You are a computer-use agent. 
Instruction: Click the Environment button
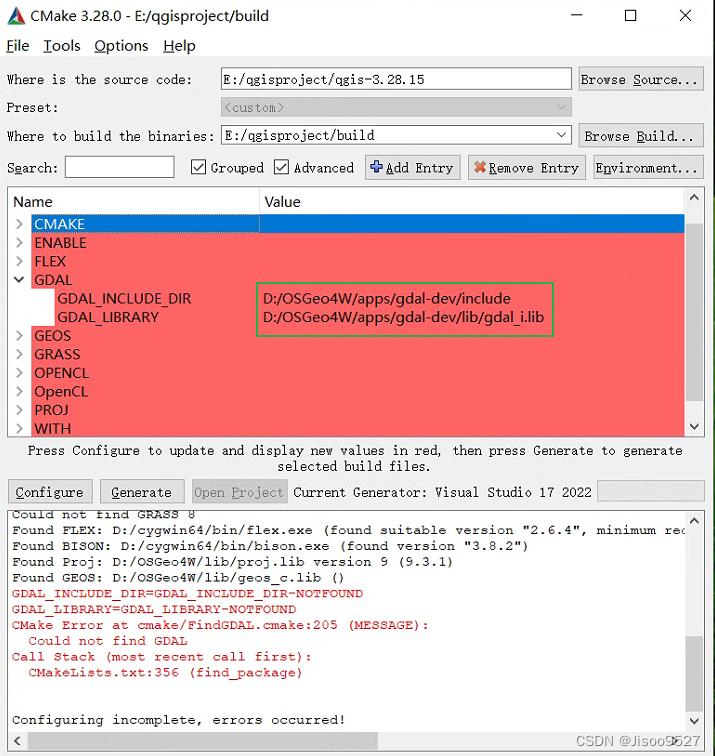click(x=648, y=167)
